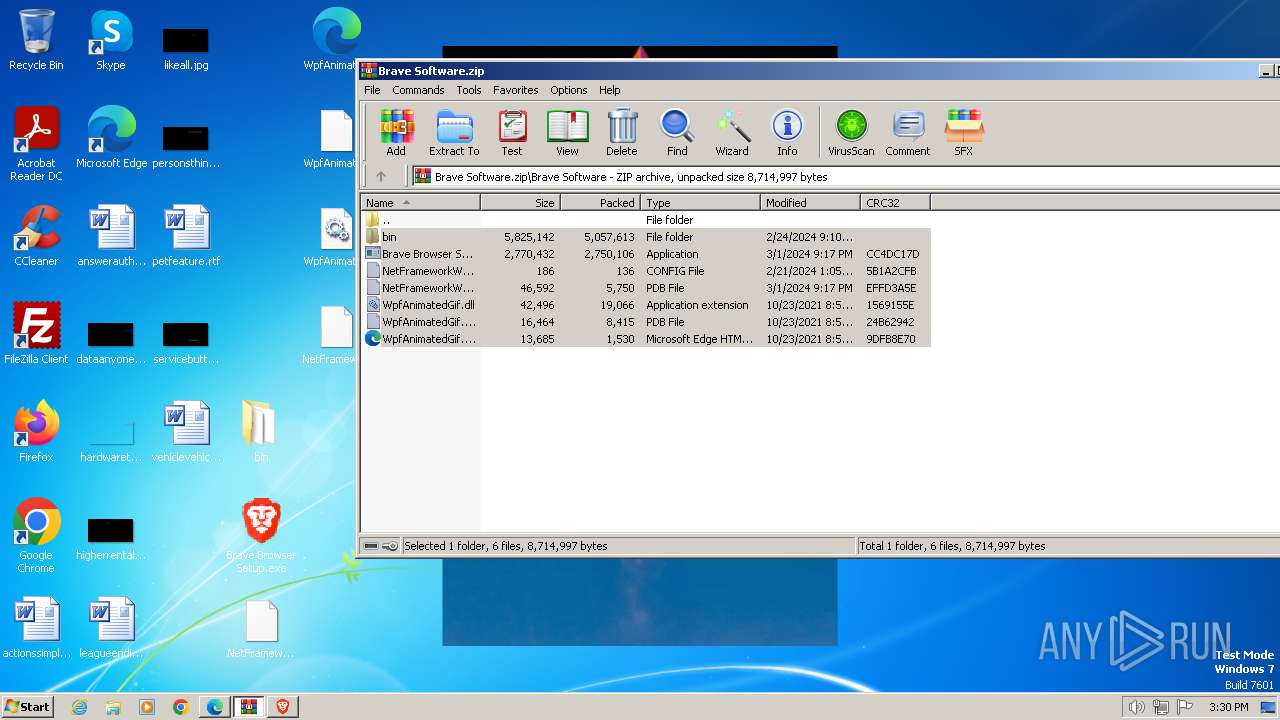Click the View toolbar icon
This screenshot has height=720, width=1280.
(567, 133)
